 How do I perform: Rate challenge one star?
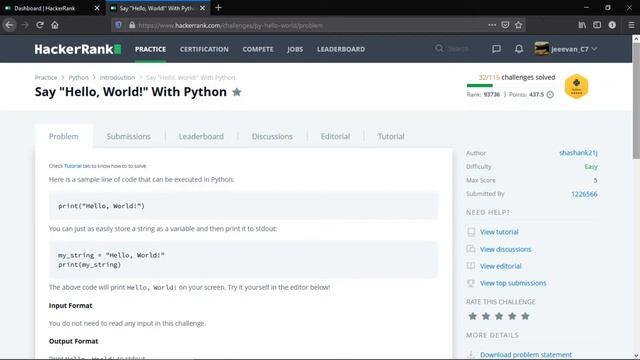coord(473,316)
